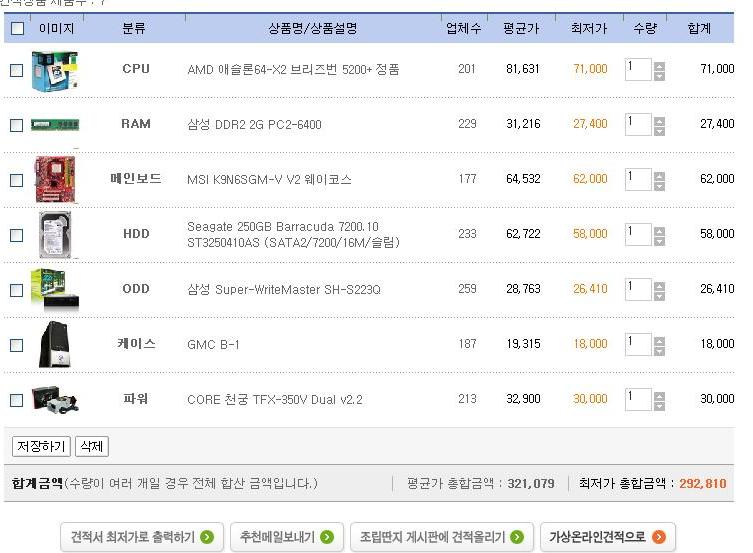Focus the RAM quantity input field
This screenshot has height=553, width=753.
point(638,125)
